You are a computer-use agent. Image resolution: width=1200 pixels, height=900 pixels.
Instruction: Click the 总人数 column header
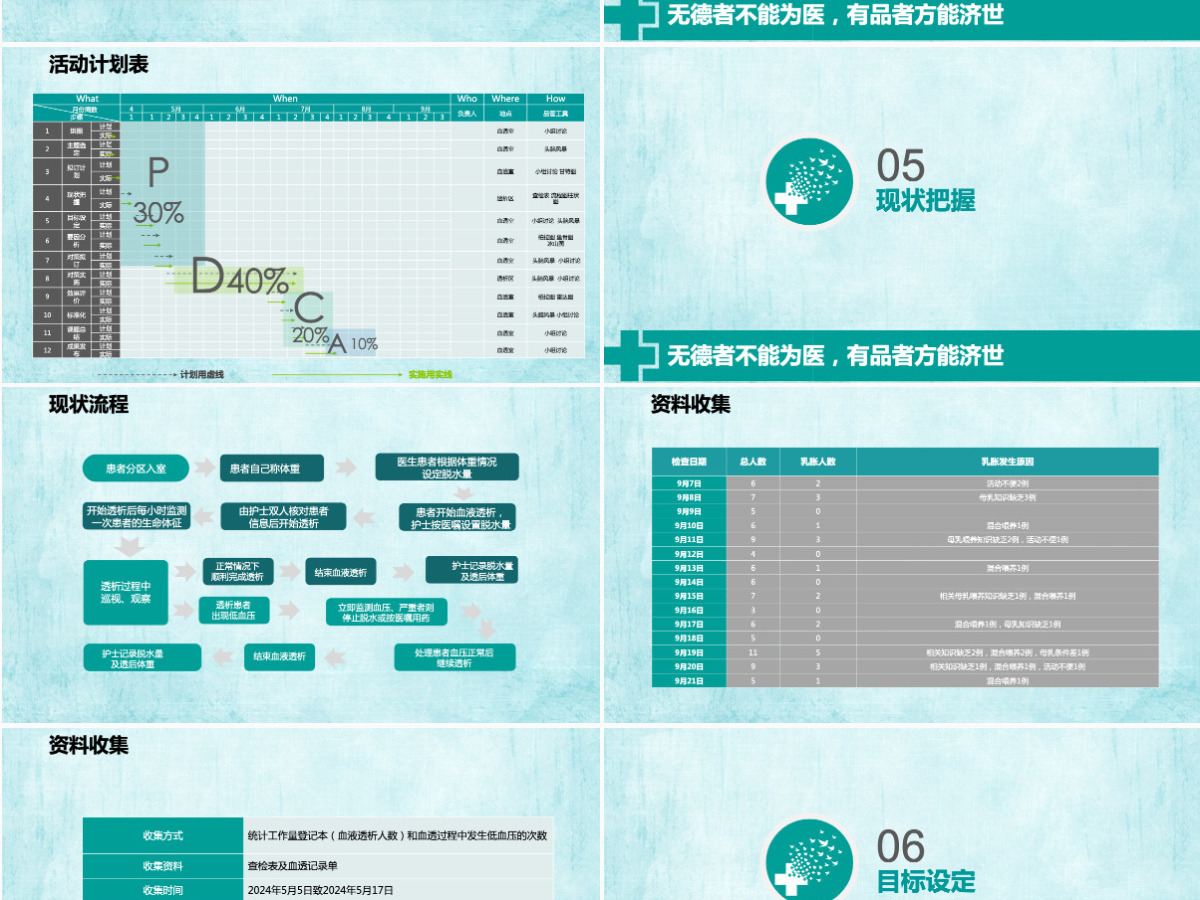coord(753,462)
